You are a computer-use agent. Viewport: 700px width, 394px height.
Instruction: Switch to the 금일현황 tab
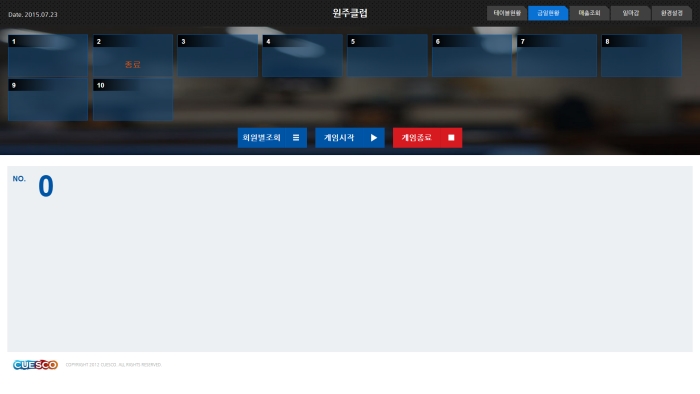click(x=548, y=13)
